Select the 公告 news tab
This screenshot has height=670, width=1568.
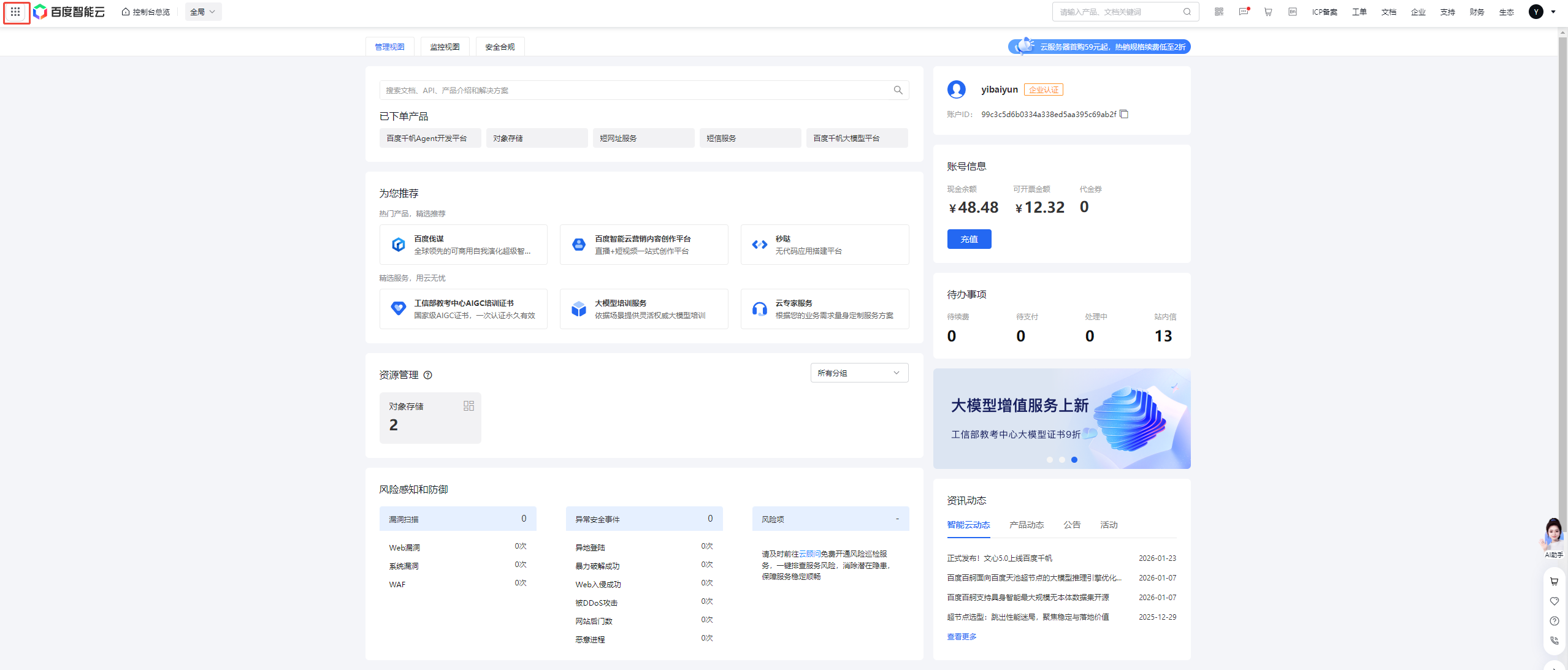point(1073,525)
